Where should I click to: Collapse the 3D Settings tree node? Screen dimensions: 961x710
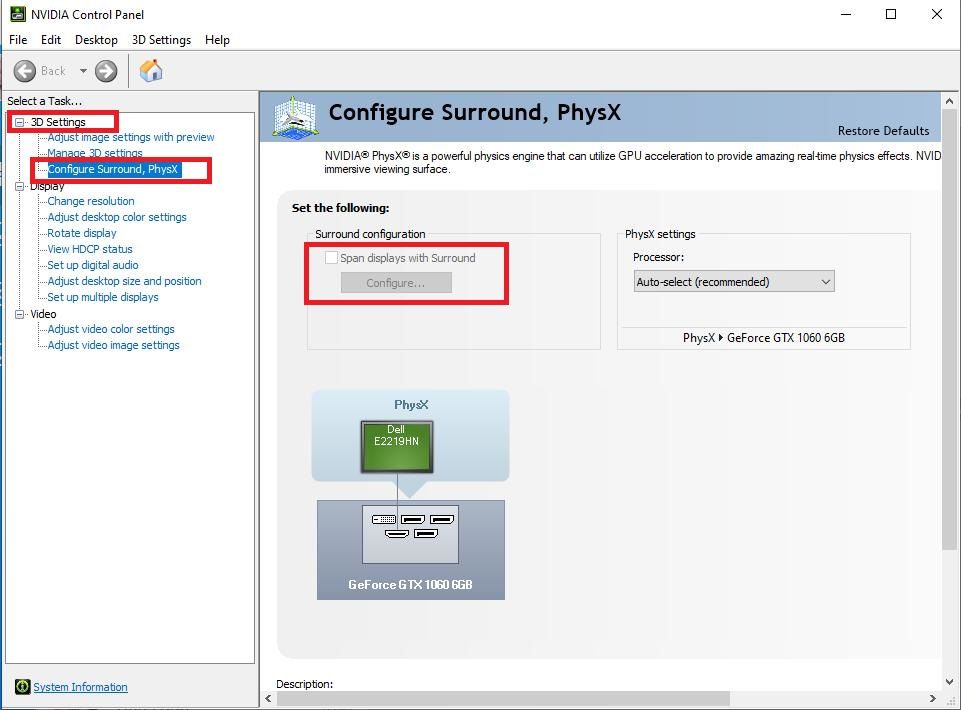tap(20, 122)
